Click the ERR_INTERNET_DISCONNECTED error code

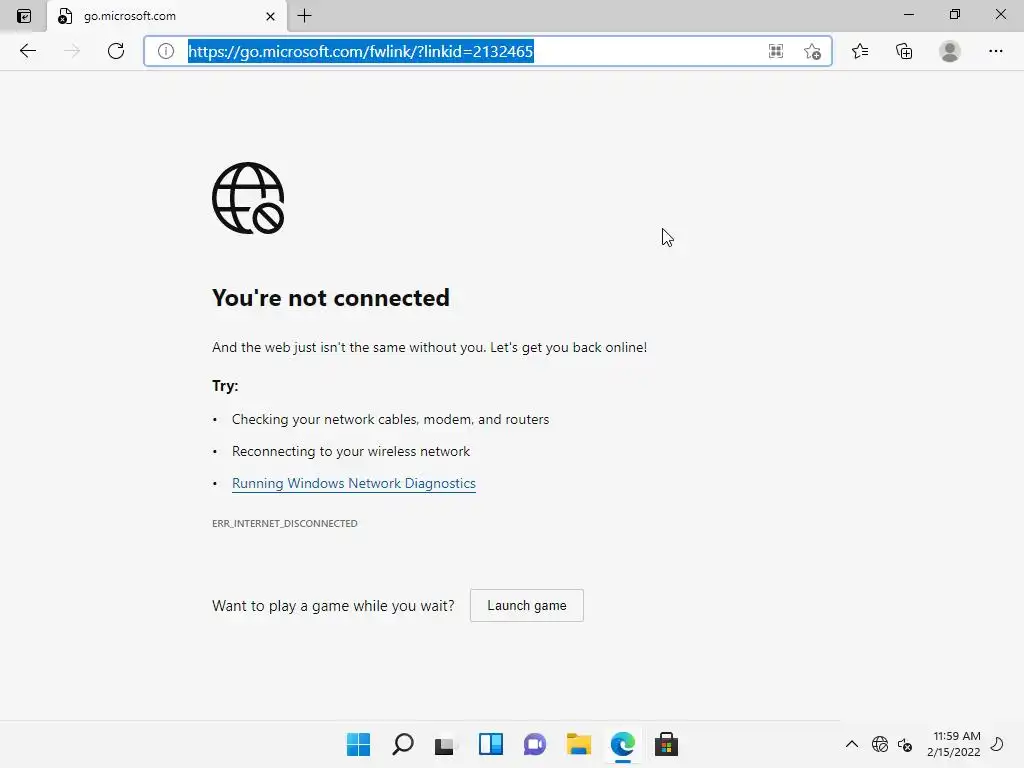pyautogui.click(x=285, y=523)
